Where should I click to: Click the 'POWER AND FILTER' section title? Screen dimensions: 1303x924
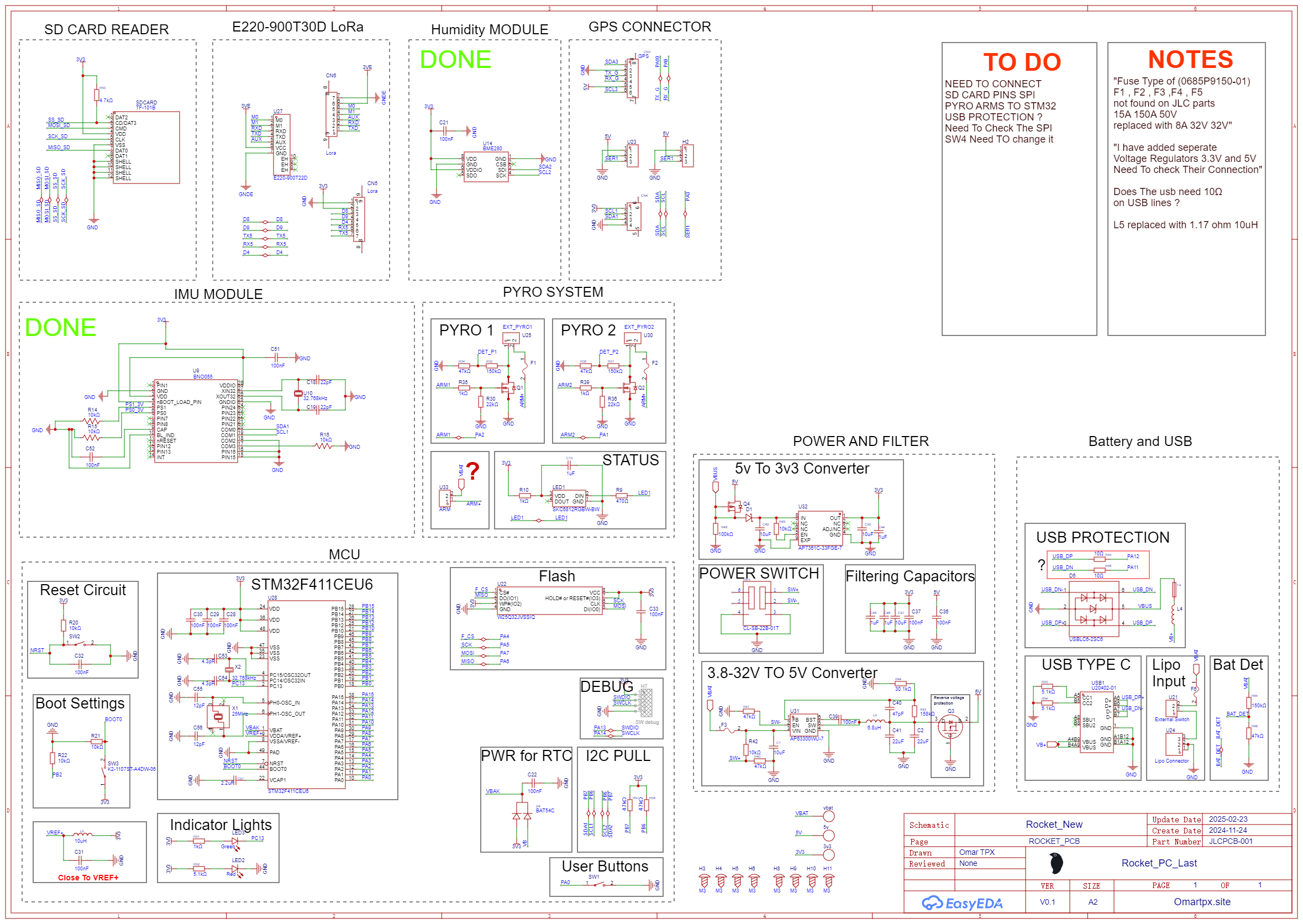(860, 441)
